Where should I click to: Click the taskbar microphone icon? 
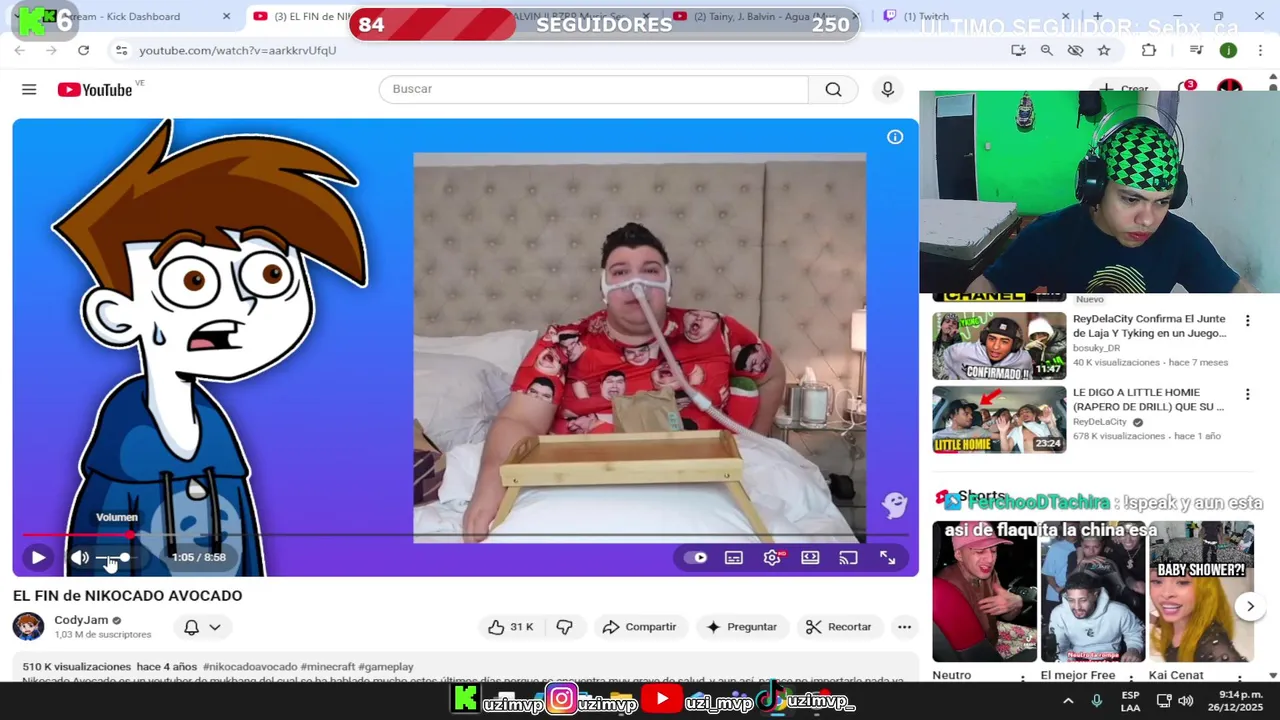tap(1097, 701)
